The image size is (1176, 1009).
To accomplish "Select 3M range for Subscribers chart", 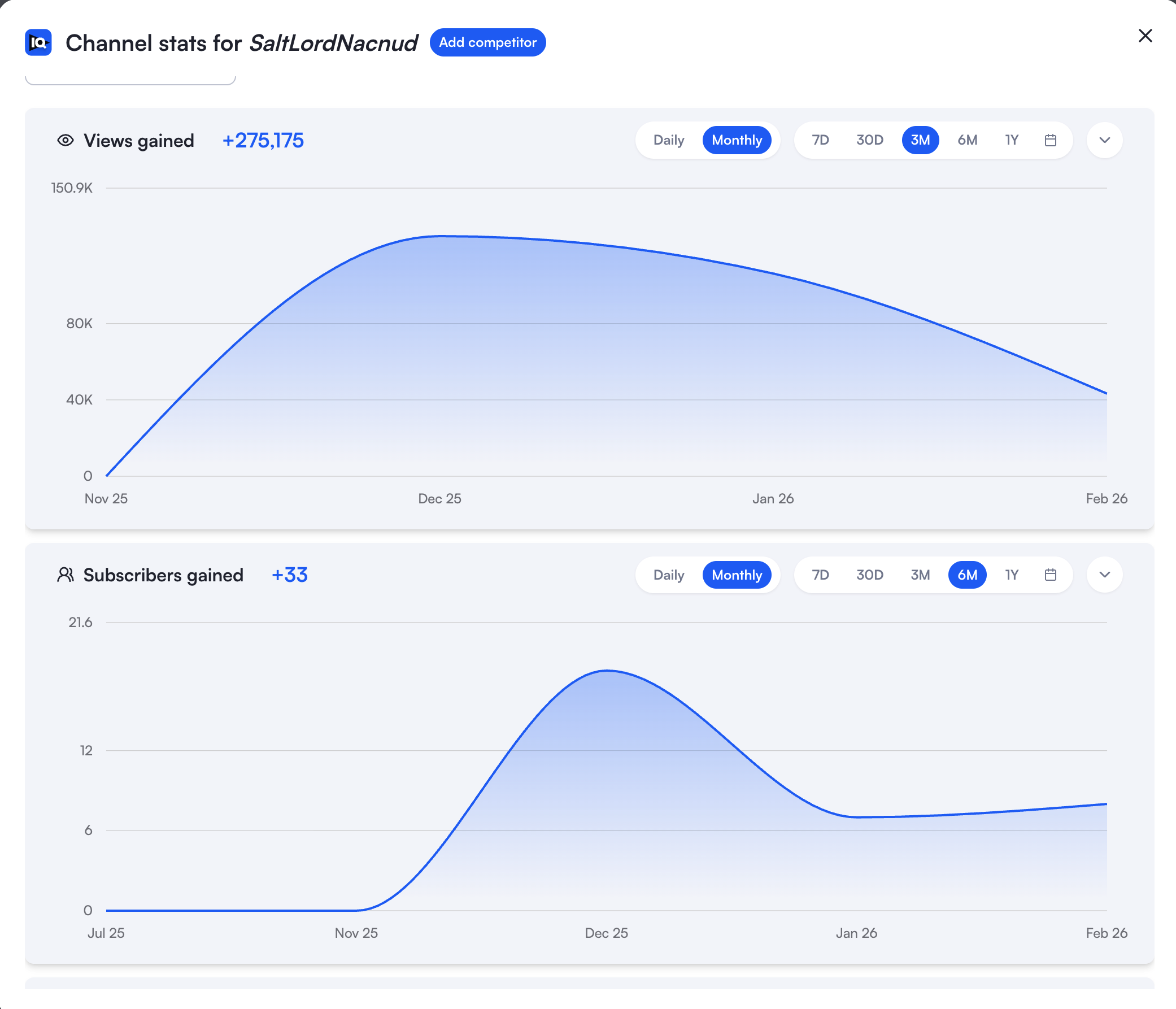I will point(920,575).
